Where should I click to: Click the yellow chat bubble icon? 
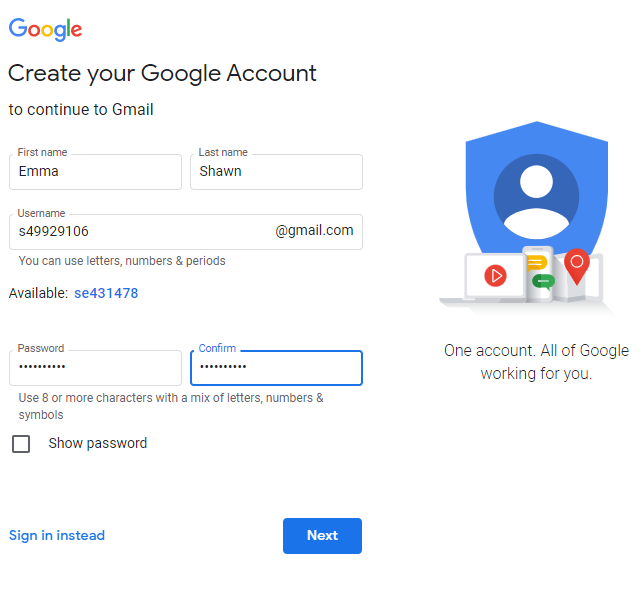tap(536, 263)
